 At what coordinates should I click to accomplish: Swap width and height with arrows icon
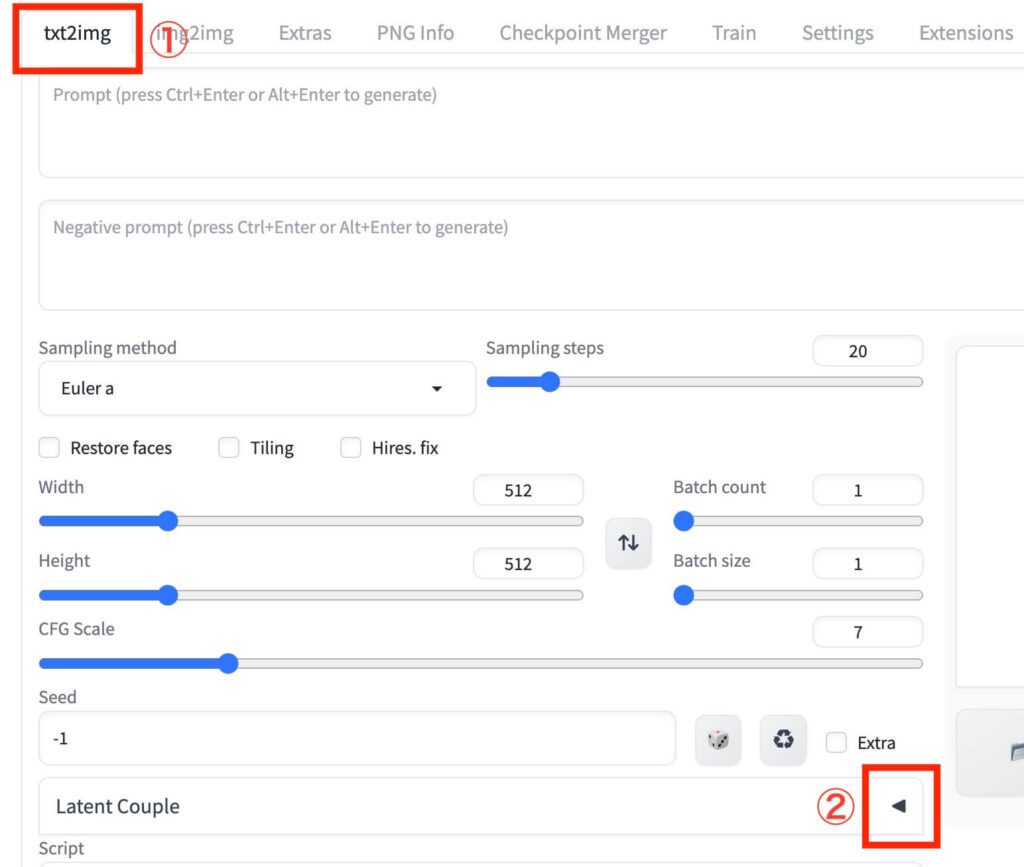pos(628,543)
